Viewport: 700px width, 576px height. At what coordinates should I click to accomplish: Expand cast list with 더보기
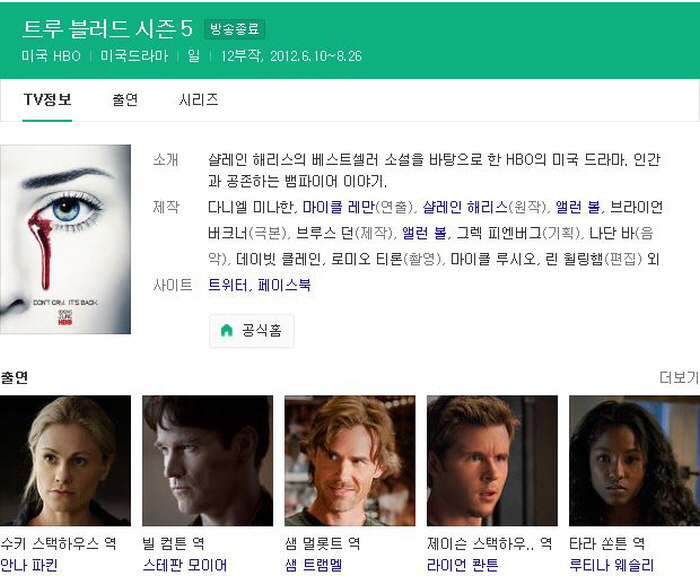679,378
